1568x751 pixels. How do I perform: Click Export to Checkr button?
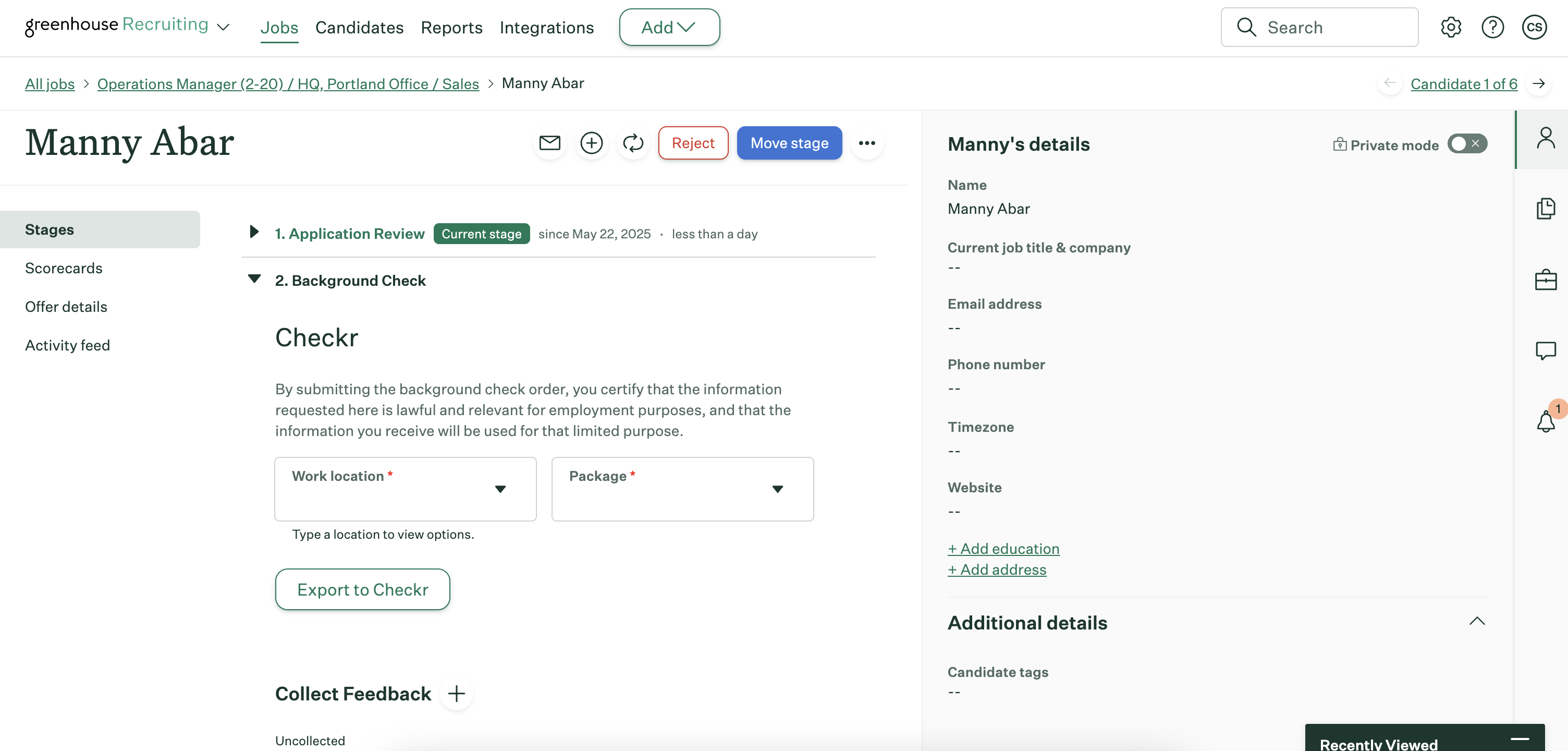pyautogui.click(x=362, y=590)
